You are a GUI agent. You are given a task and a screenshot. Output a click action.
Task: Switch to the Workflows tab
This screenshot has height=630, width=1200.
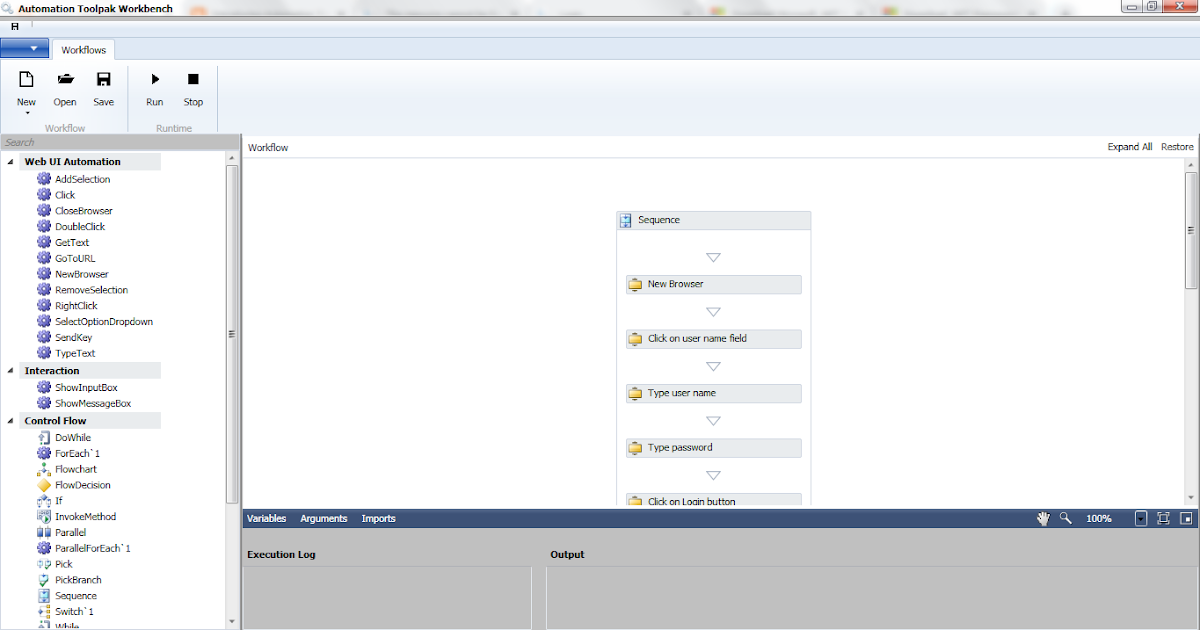83,49
